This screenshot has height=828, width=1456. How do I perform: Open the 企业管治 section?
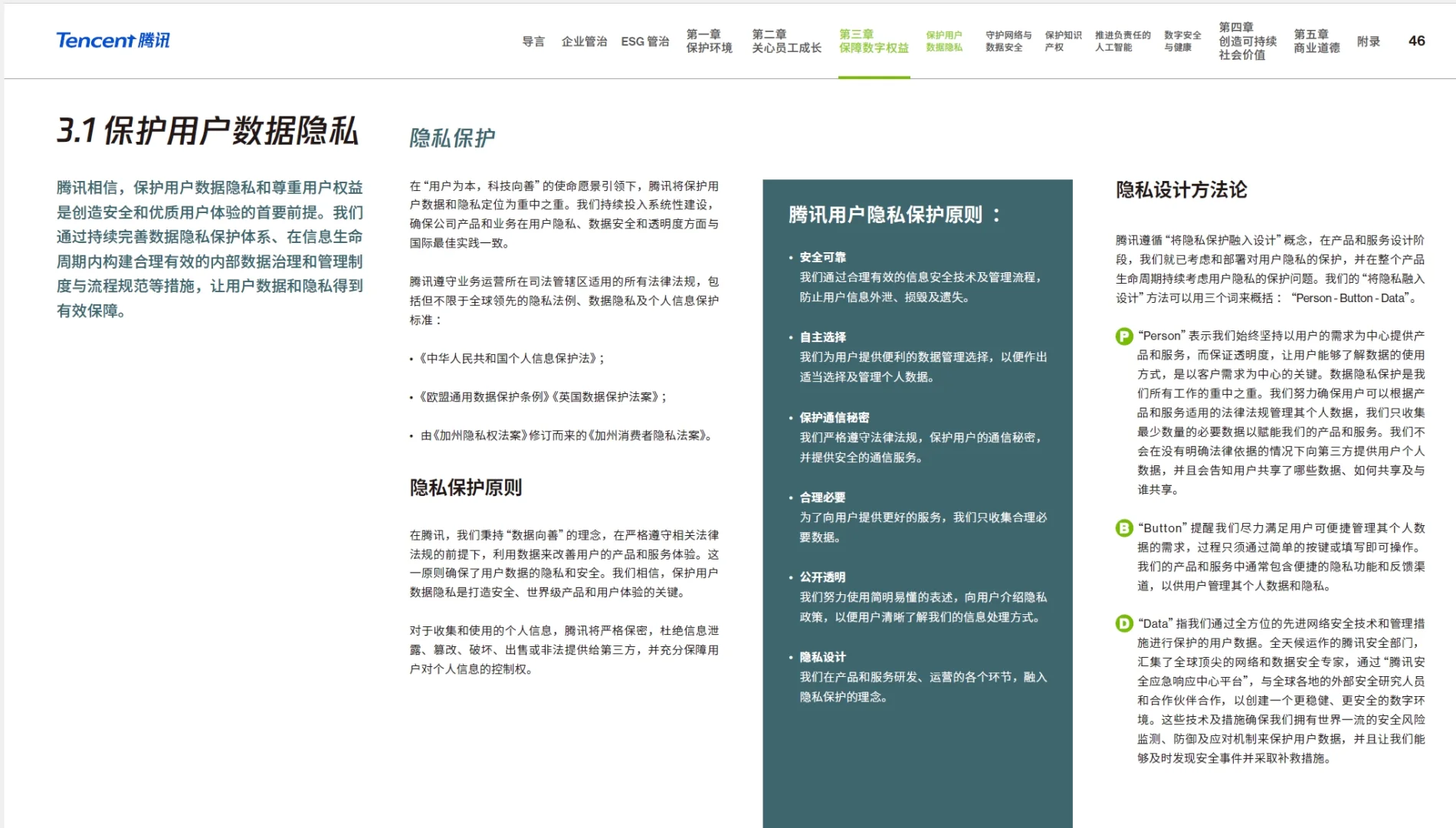pyautogui.click(x=585, y=42)
